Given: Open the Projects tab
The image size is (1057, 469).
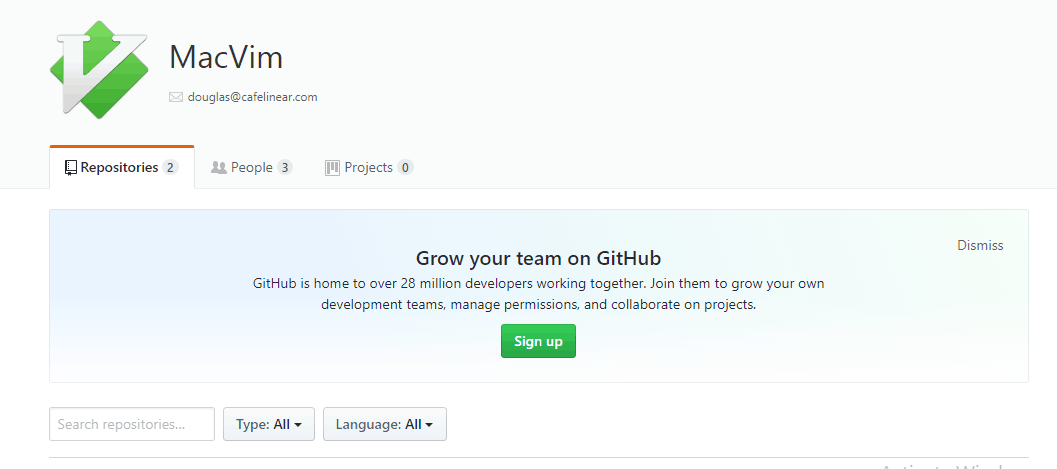Looking at the screenshot, I should [369, 167].
